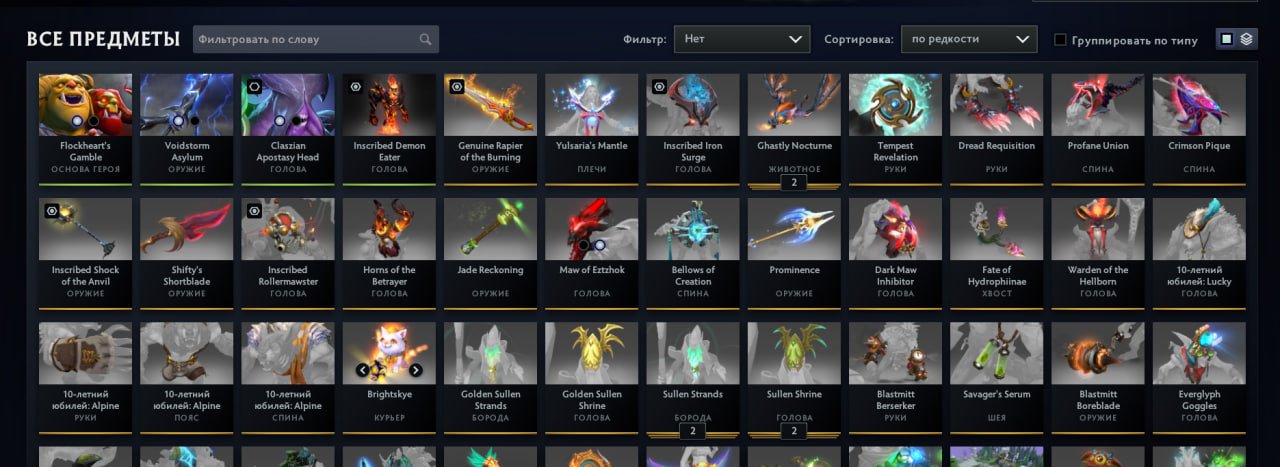1280x467 pixels.
Task: Click left arrow on Brightskye courier
Action: [x=363, y=370]
